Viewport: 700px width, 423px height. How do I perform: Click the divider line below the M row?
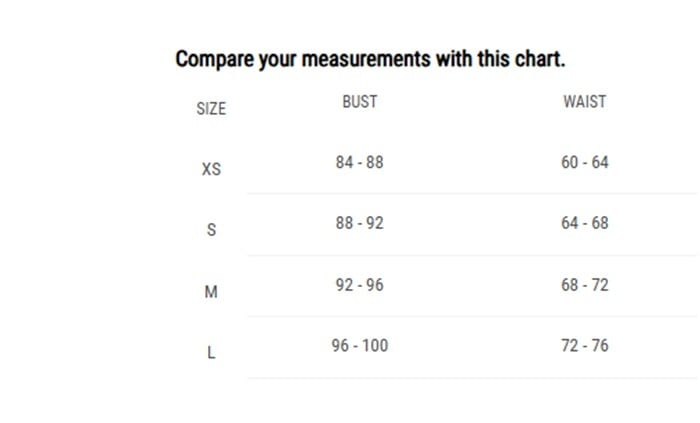(470, 317)
